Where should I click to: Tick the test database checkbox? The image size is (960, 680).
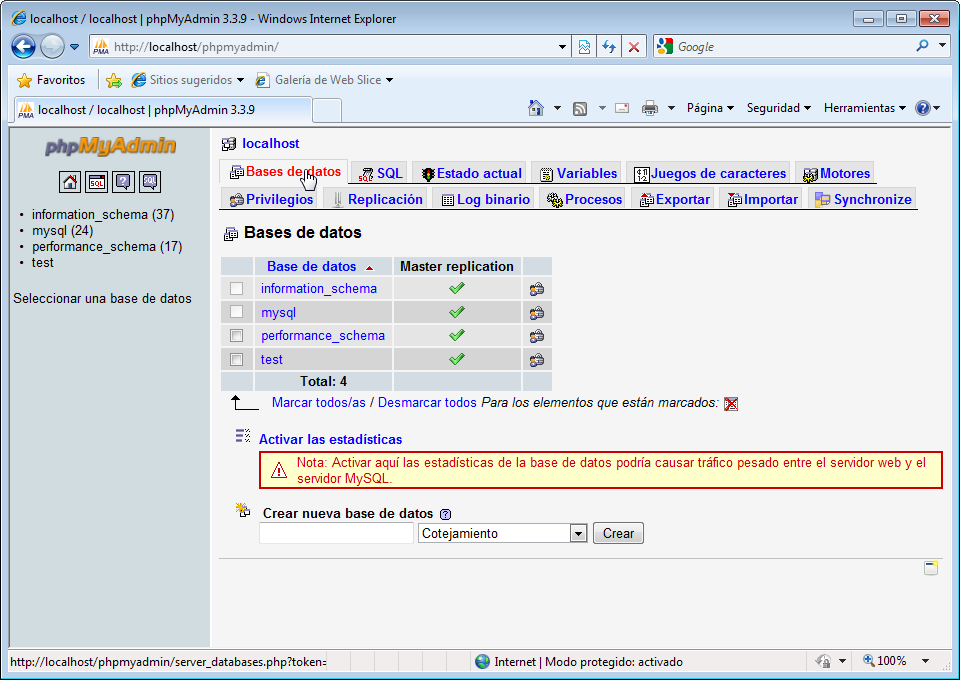(236, 359)
